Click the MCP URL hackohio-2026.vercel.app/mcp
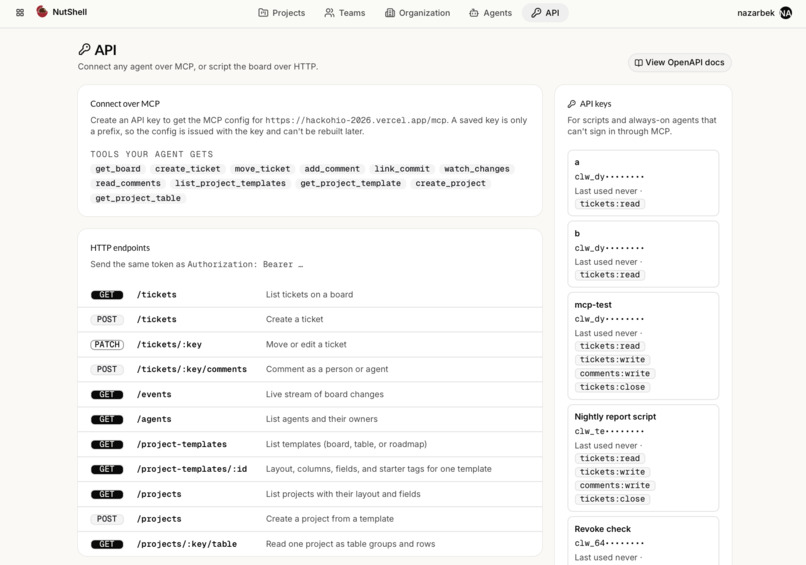806x565 pixels. (356, 120)
